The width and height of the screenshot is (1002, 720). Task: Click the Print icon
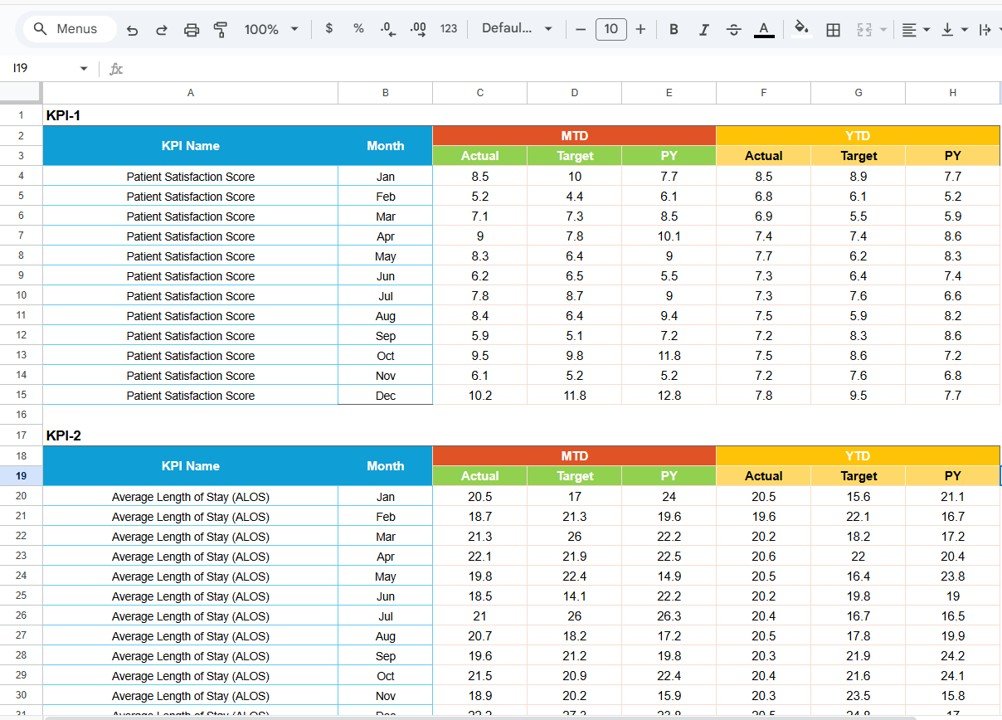coord(191,29)
